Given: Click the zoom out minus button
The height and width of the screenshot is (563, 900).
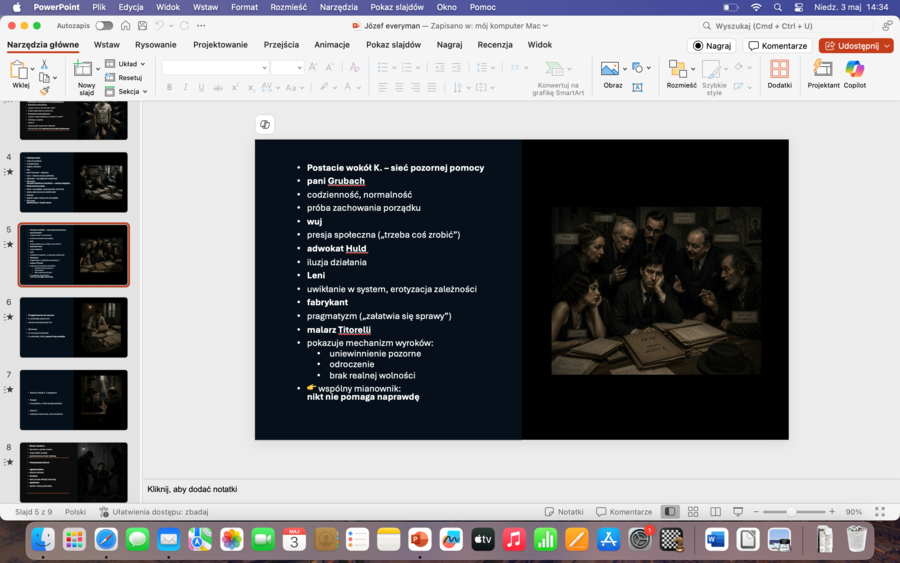Looking at the screenshot, I should tap(756, 511).
